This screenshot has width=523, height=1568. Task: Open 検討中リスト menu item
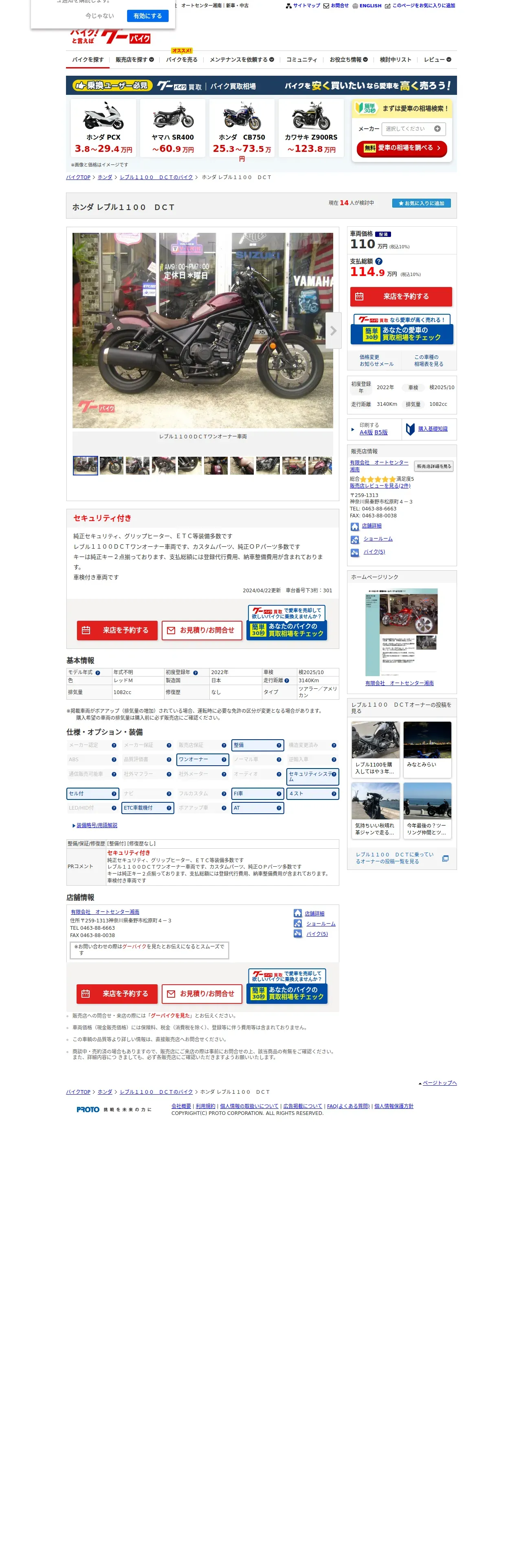395,60
